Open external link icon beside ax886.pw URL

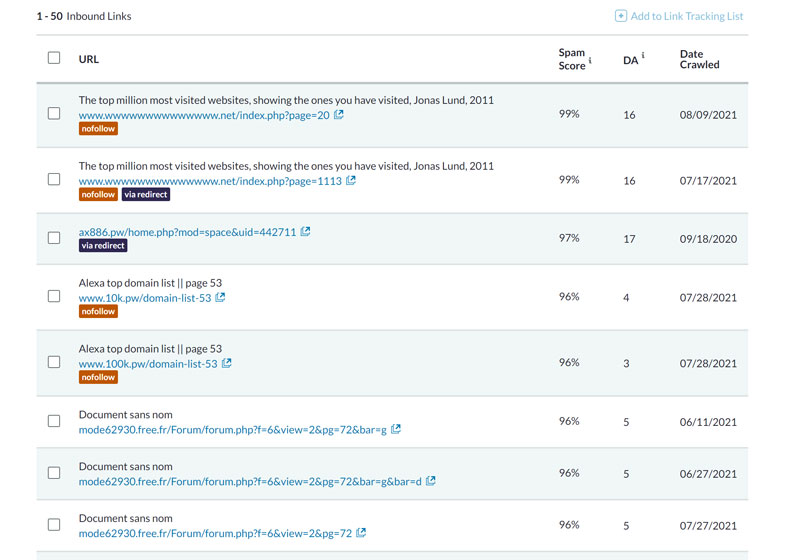[305, 232]
